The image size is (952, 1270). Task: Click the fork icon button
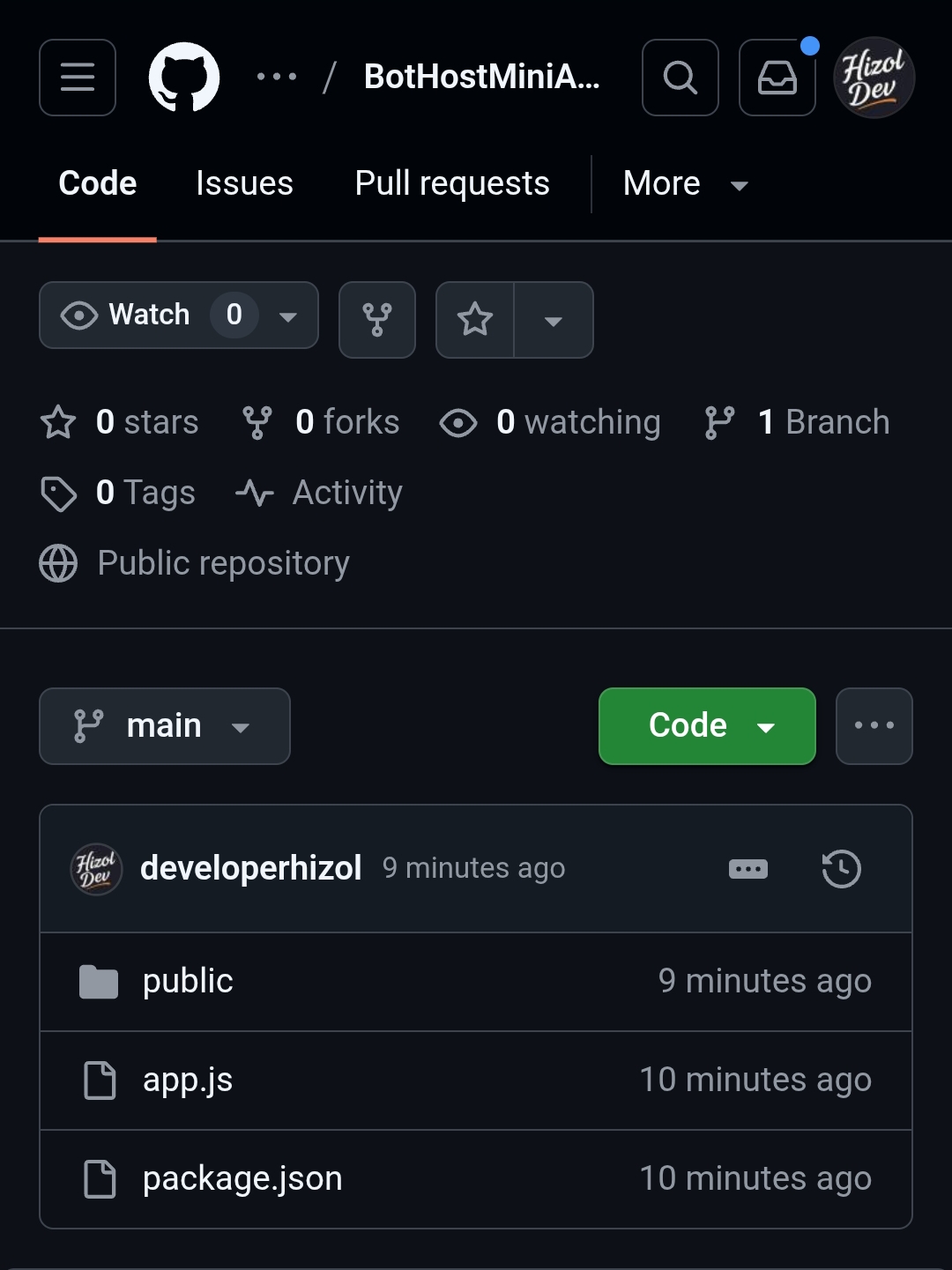pyautogui.click(x=376, y=320)
